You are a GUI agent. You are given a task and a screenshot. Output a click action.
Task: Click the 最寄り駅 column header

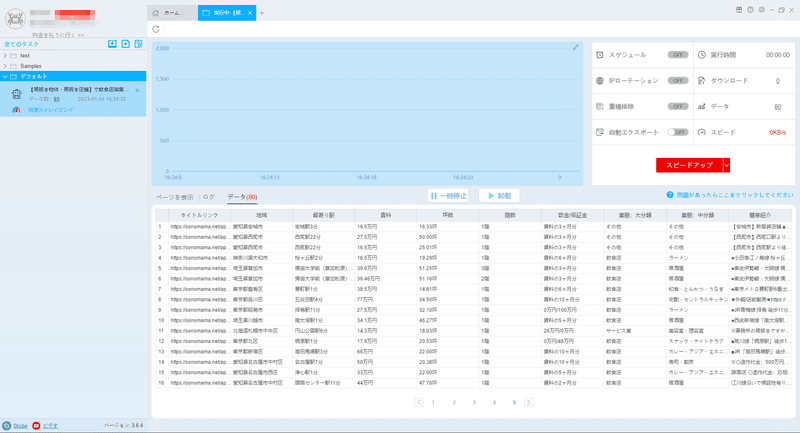click(x=323, y=215)
